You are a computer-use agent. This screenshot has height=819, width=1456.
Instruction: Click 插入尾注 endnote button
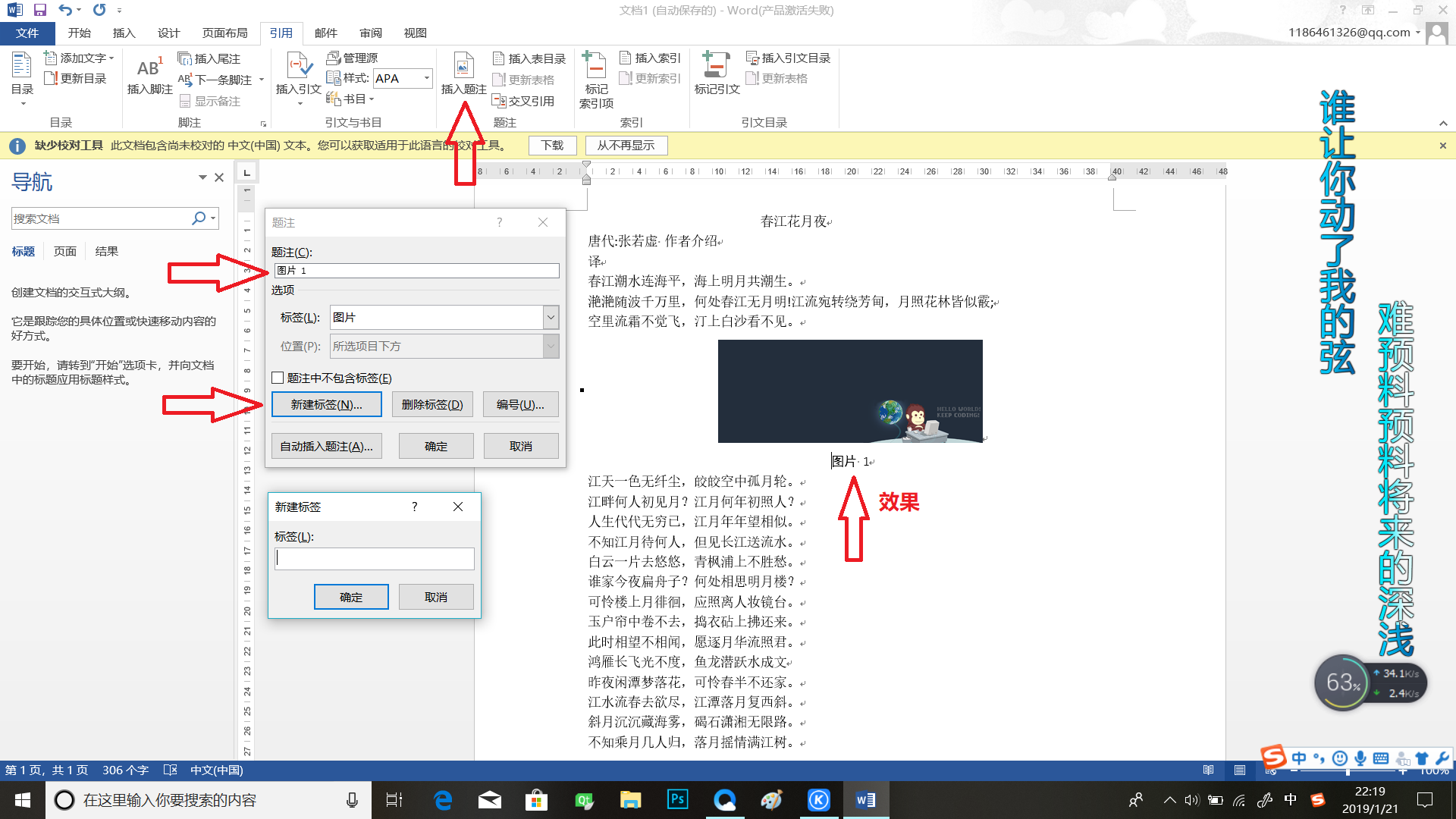click(209, 58)
